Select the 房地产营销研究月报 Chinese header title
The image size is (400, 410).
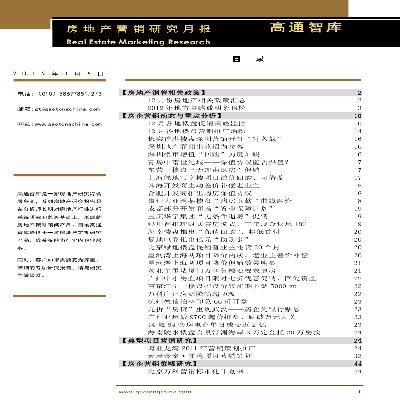(x=138, y=29)
